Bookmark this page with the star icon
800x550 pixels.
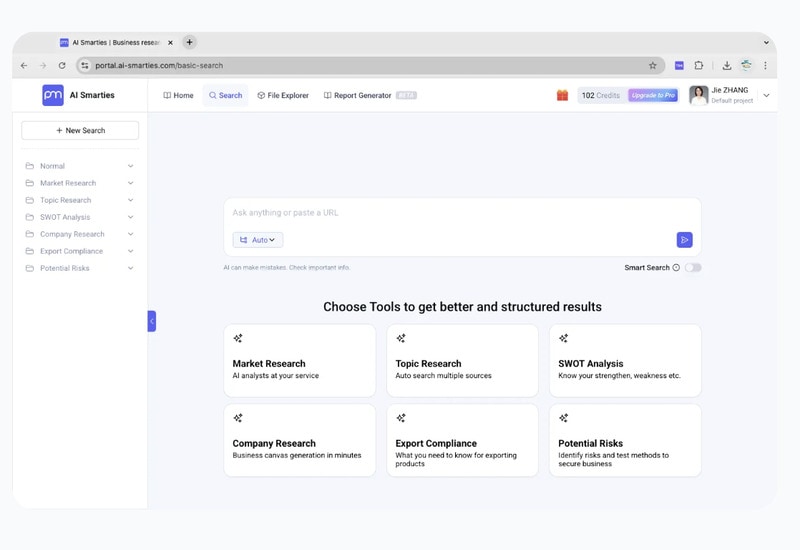[x=653, y=66]
